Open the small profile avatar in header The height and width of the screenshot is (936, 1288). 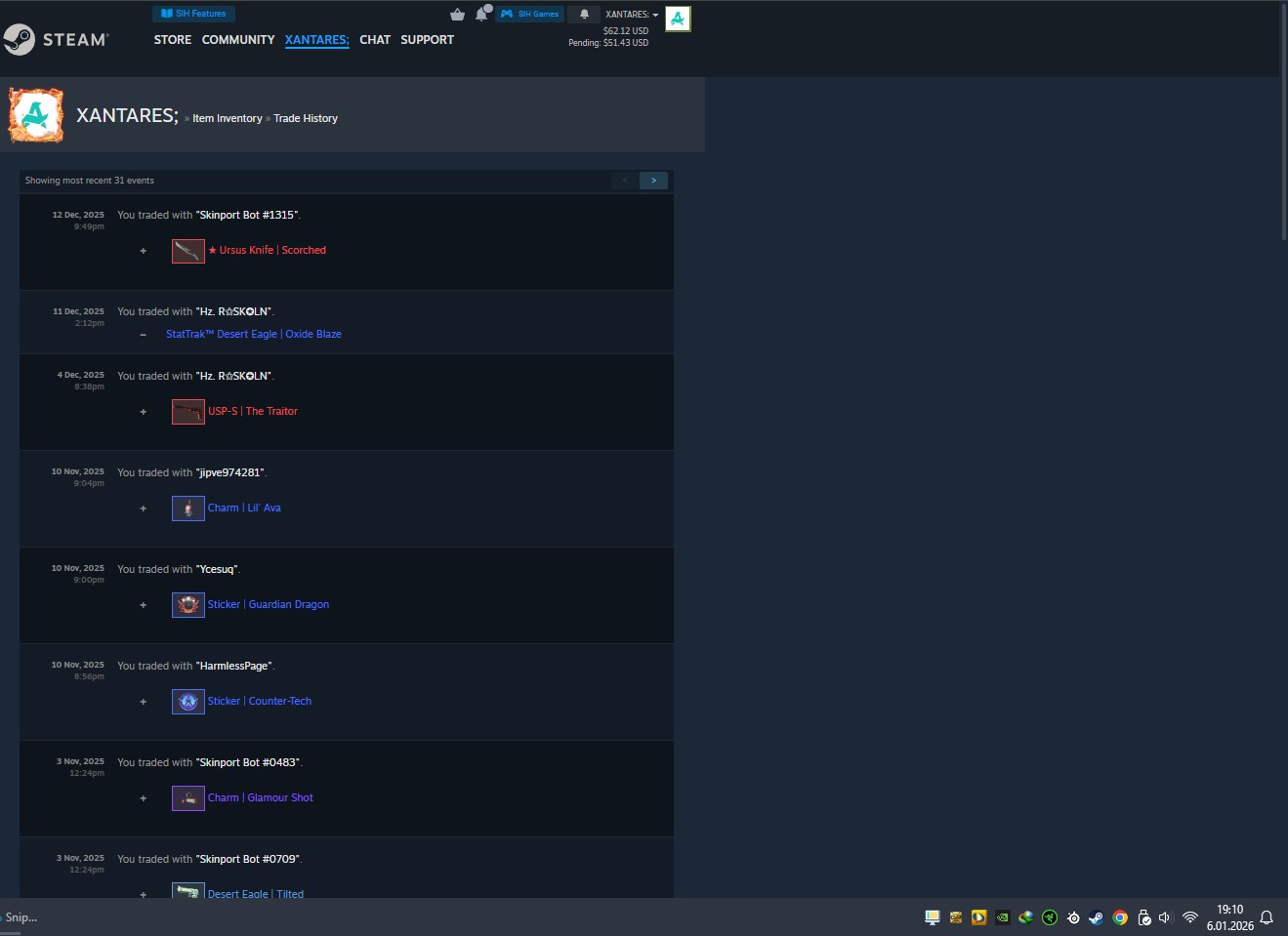pos(678,19)
